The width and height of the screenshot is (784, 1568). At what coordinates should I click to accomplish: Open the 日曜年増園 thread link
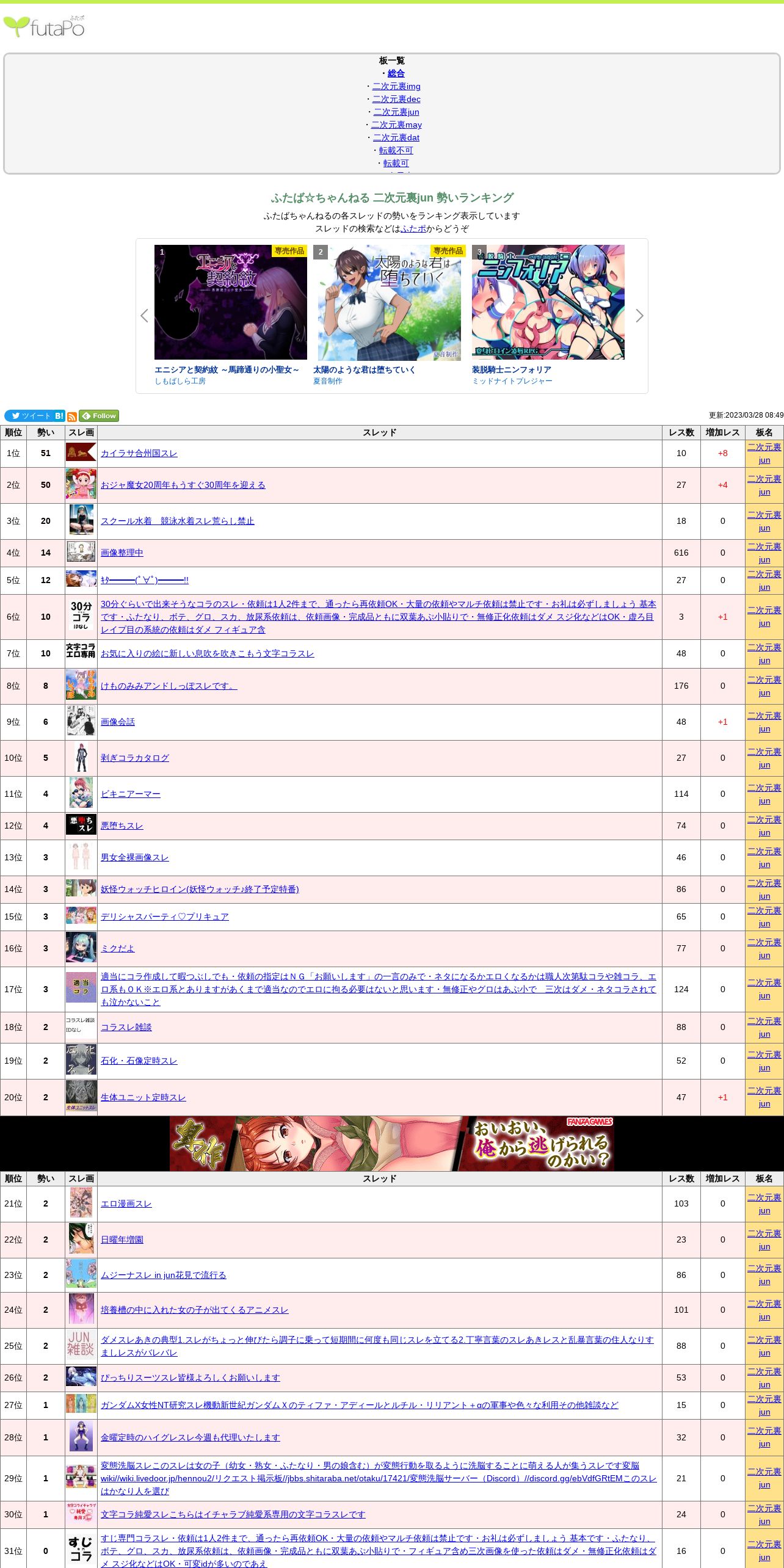[x=122, y=1240]
